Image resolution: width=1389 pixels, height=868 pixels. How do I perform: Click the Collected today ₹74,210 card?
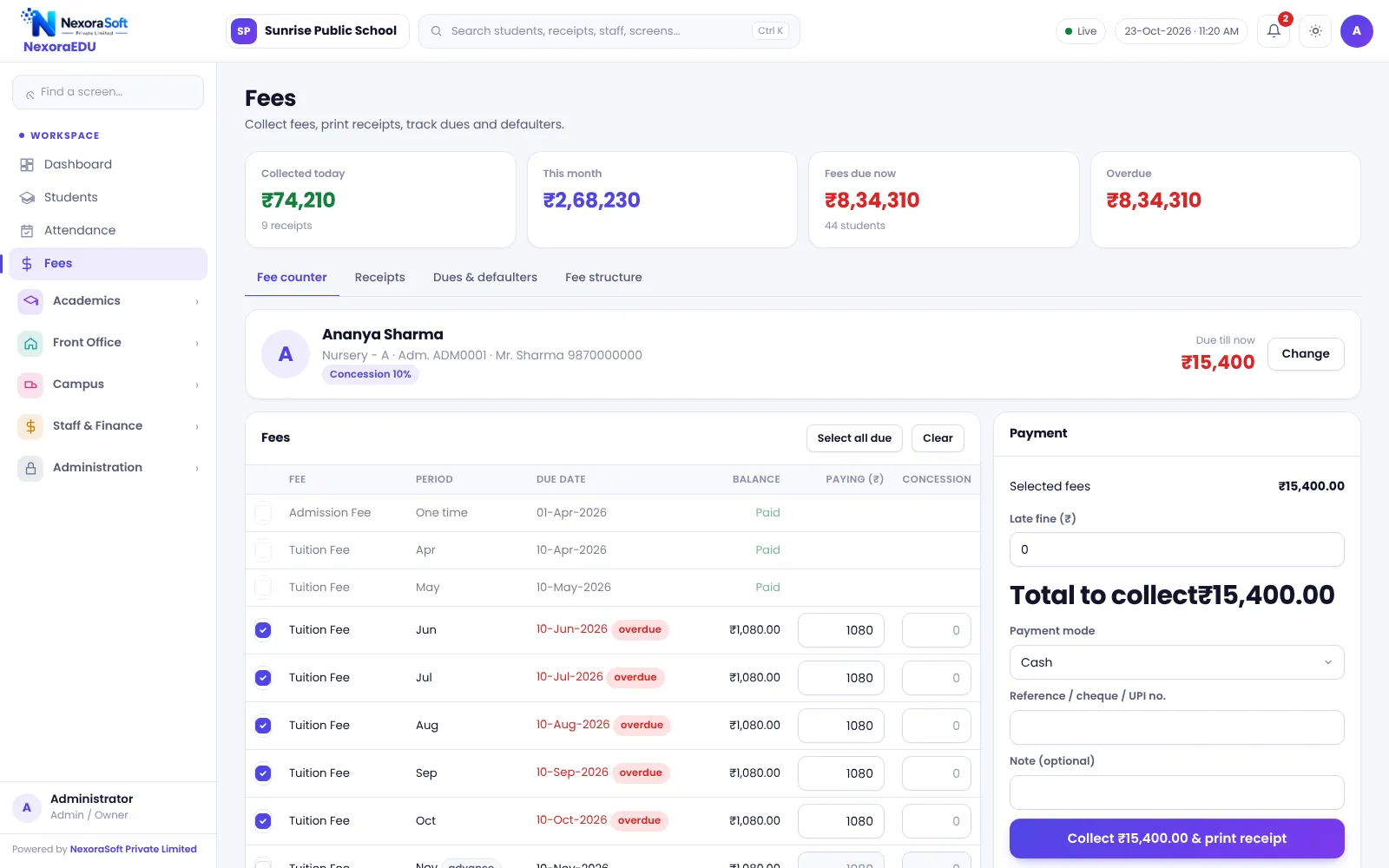(x=380, y=200)
